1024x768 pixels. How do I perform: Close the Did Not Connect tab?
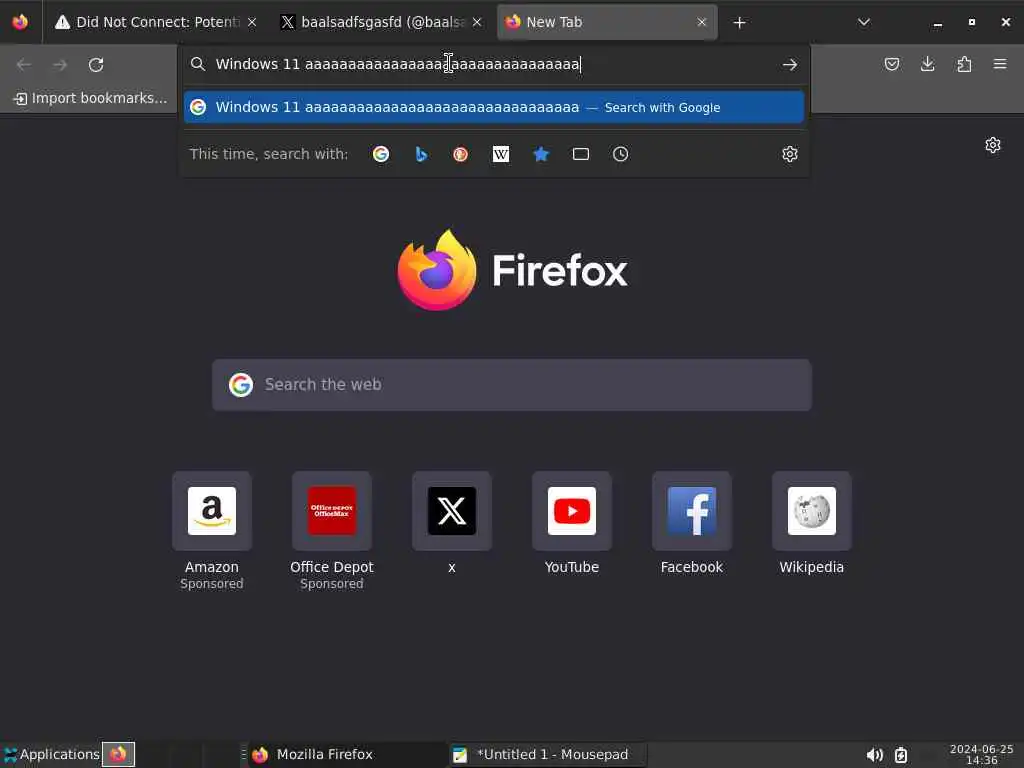click(252, 22)
